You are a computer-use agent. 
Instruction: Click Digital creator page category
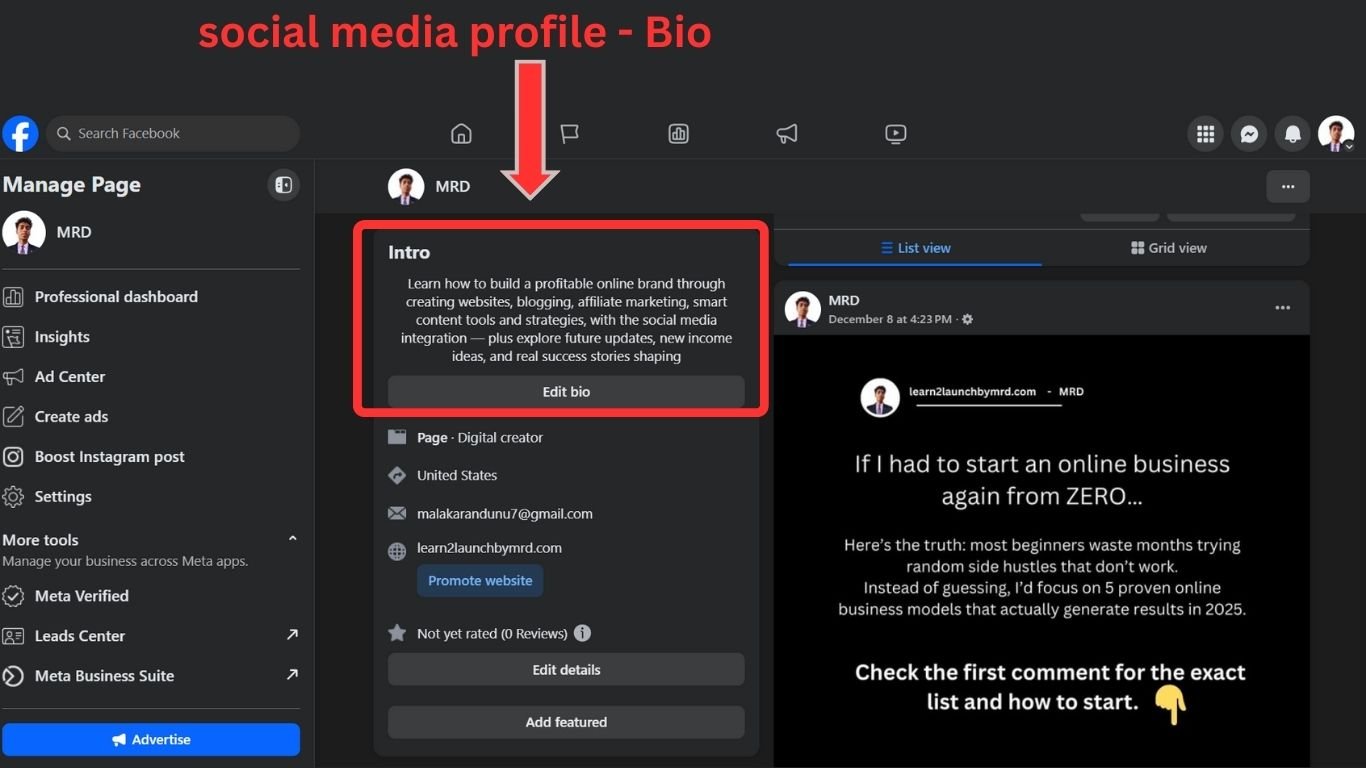500,438
